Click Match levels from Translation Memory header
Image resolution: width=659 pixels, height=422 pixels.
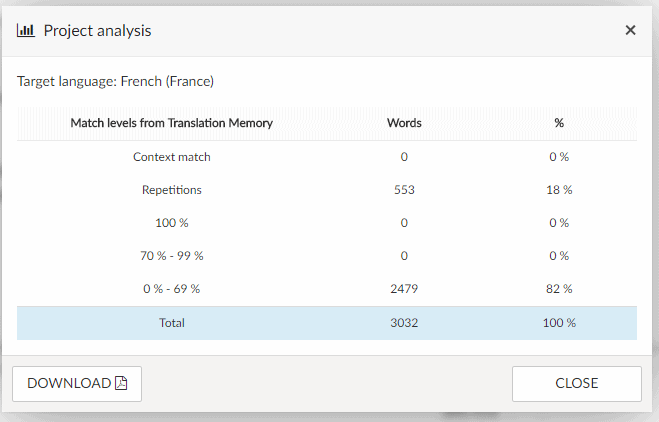171,123
